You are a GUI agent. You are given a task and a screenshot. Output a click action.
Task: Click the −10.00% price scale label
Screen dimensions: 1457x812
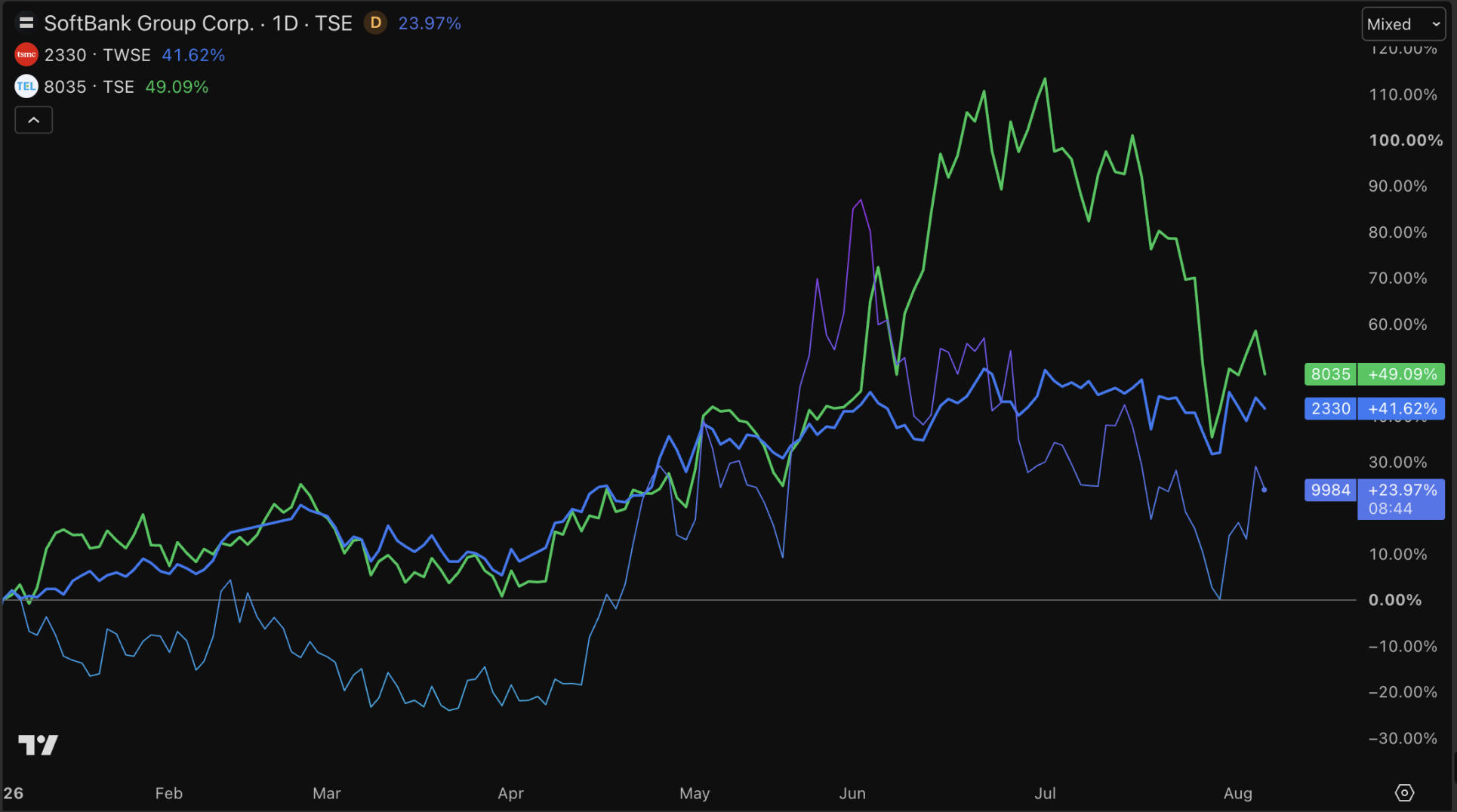pyautogui.click(x=1403, y=647)
